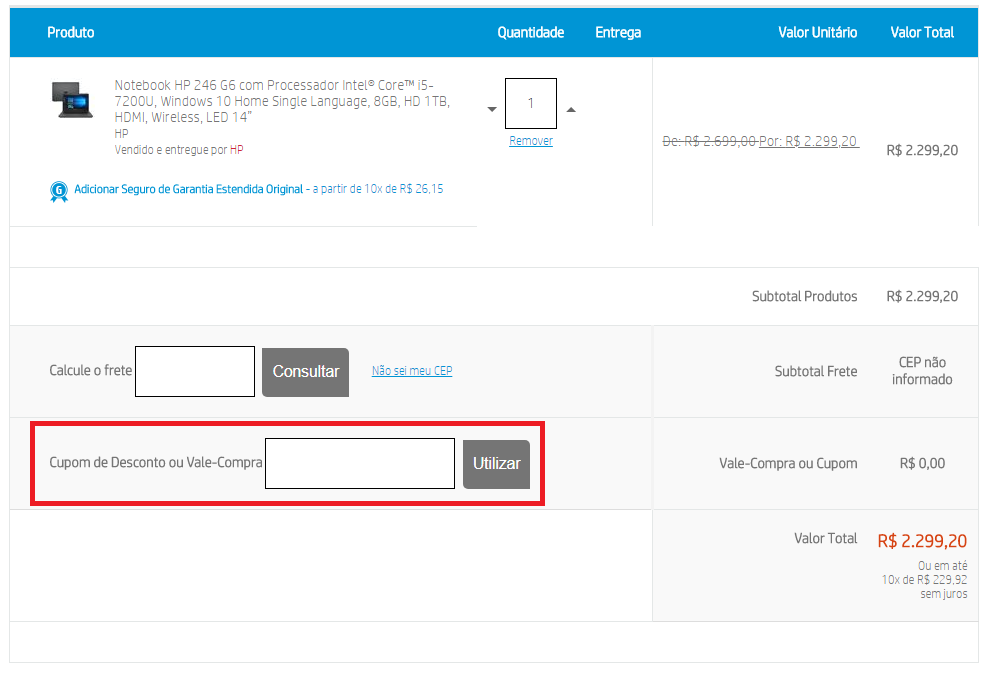Click the HP seller name link

pyautogui.click(x=237, y=150)
